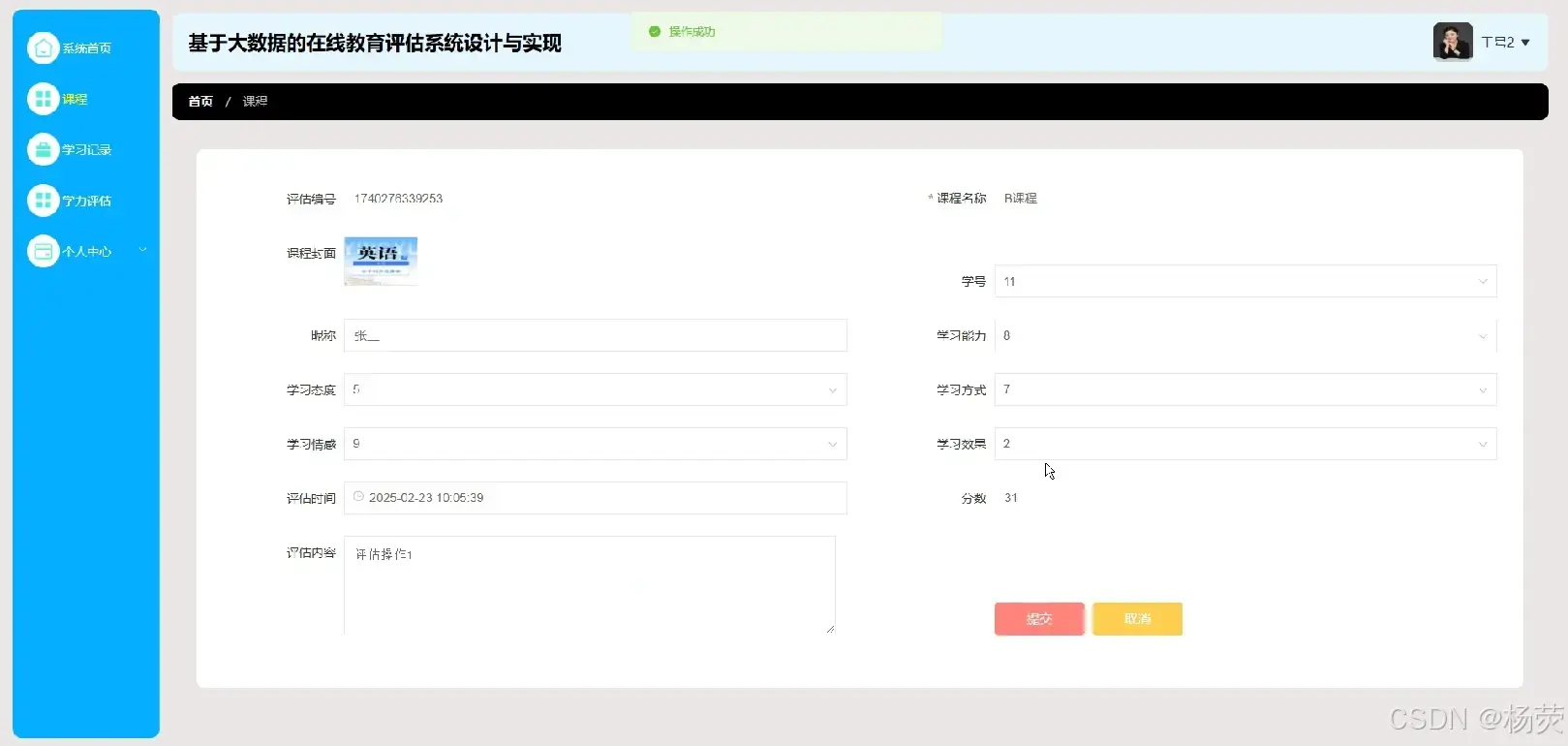Open the 学习方式 dropdown

(1245, 389)
